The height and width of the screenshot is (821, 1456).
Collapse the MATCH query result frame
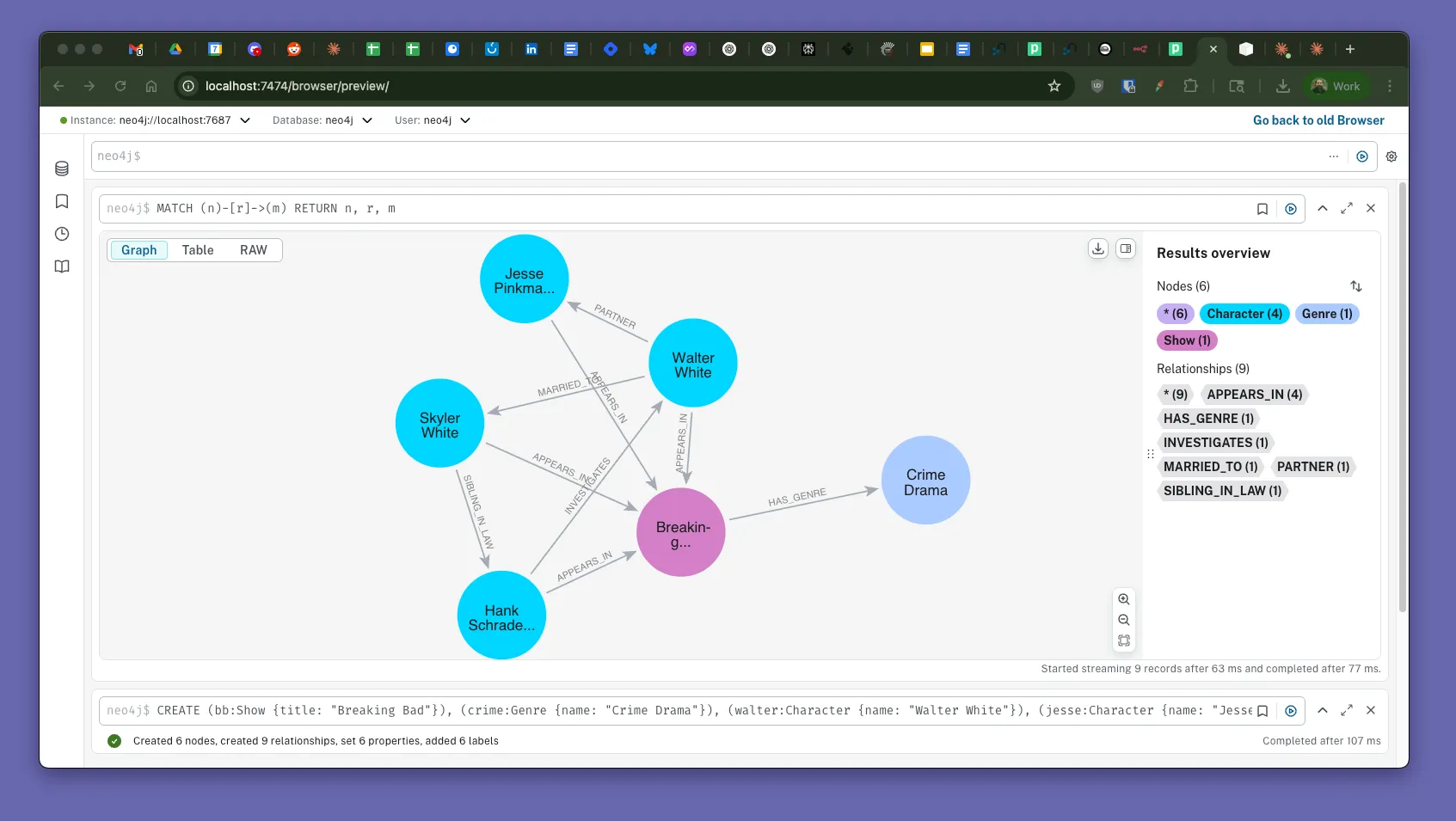pyautogui.click(x=1323, y=209)
